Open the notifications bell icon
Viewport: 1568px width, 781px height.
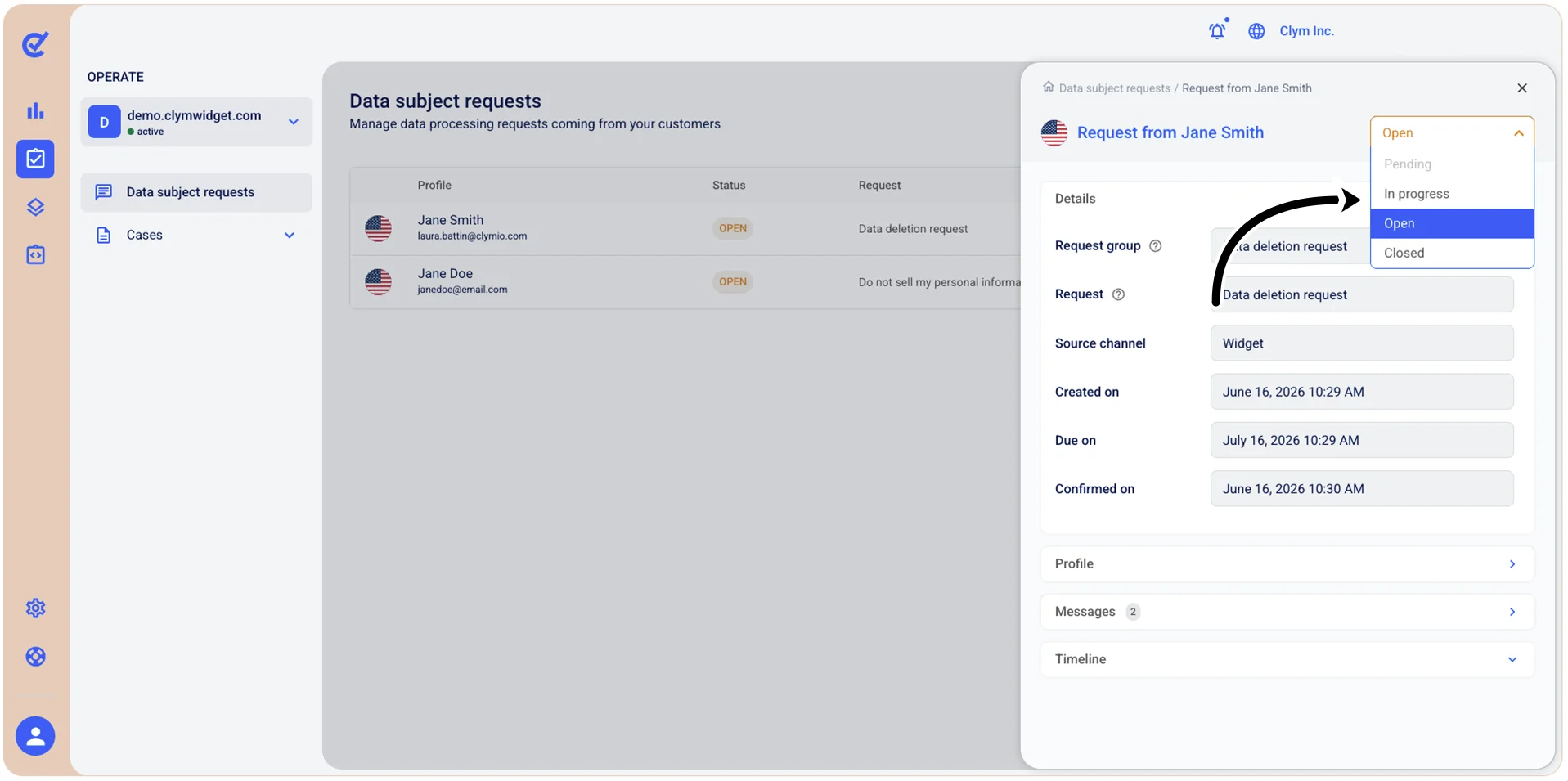(x=1217, y=30)
